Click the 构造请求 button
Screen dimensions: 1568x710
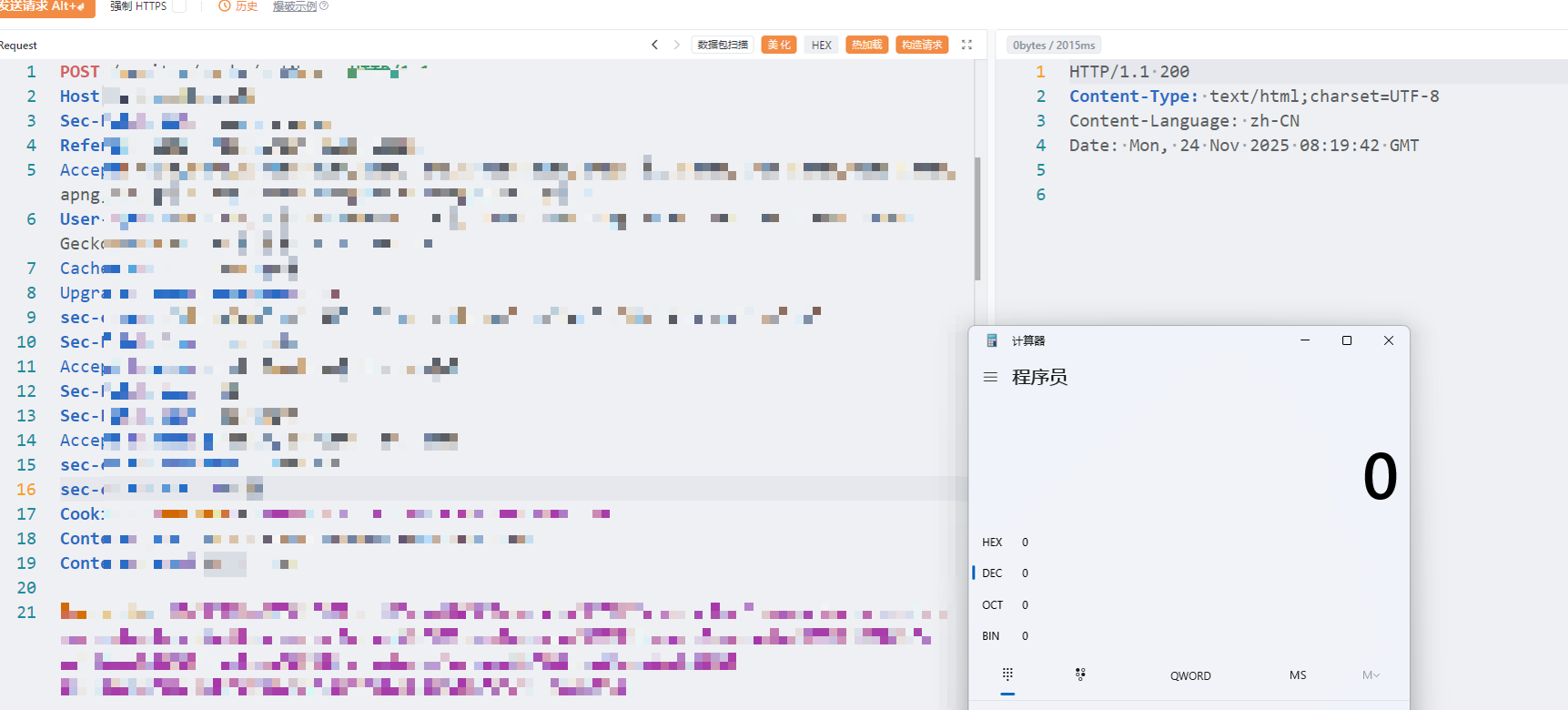(922, 45)
